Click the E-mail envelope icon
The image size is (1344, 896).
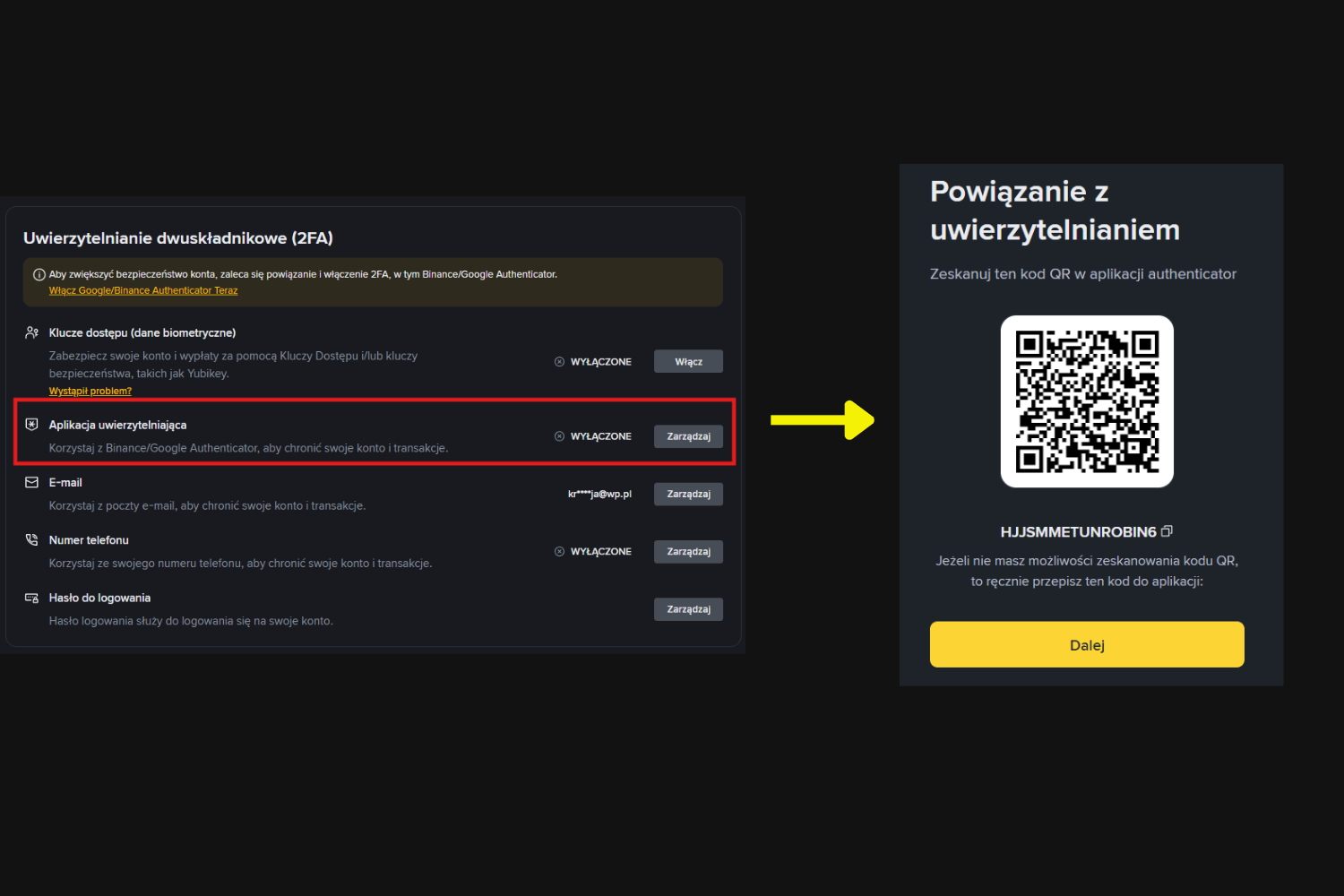[x=32, y=482]
